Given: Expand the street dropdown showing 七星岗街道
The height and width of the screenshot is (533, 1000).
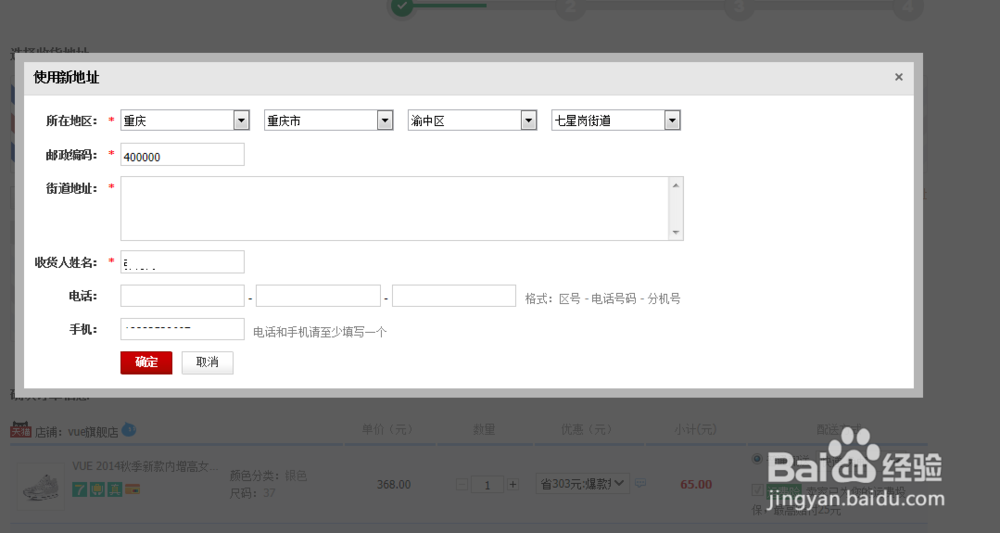Looking at the screenshot, I should 615,120.
